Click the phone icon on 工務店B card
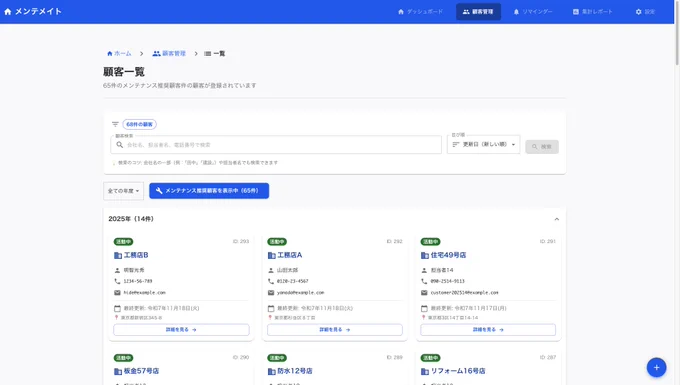The width and height of the screenshot is (680, 385). 117,281
